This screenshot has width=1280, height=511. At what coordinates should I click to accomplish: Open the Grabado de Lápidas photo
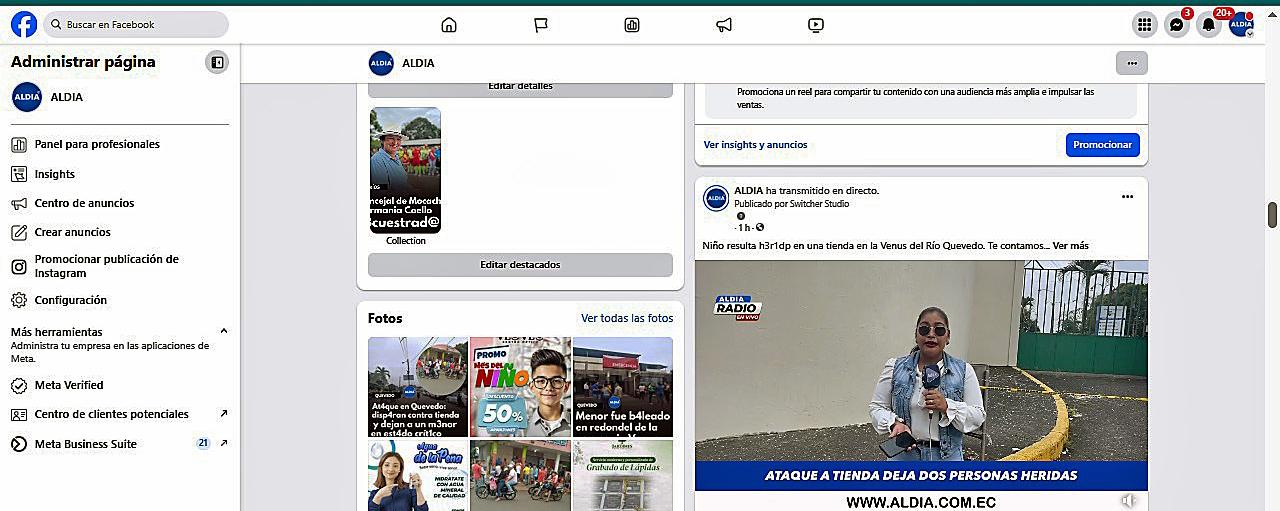(x=623, y=475)
